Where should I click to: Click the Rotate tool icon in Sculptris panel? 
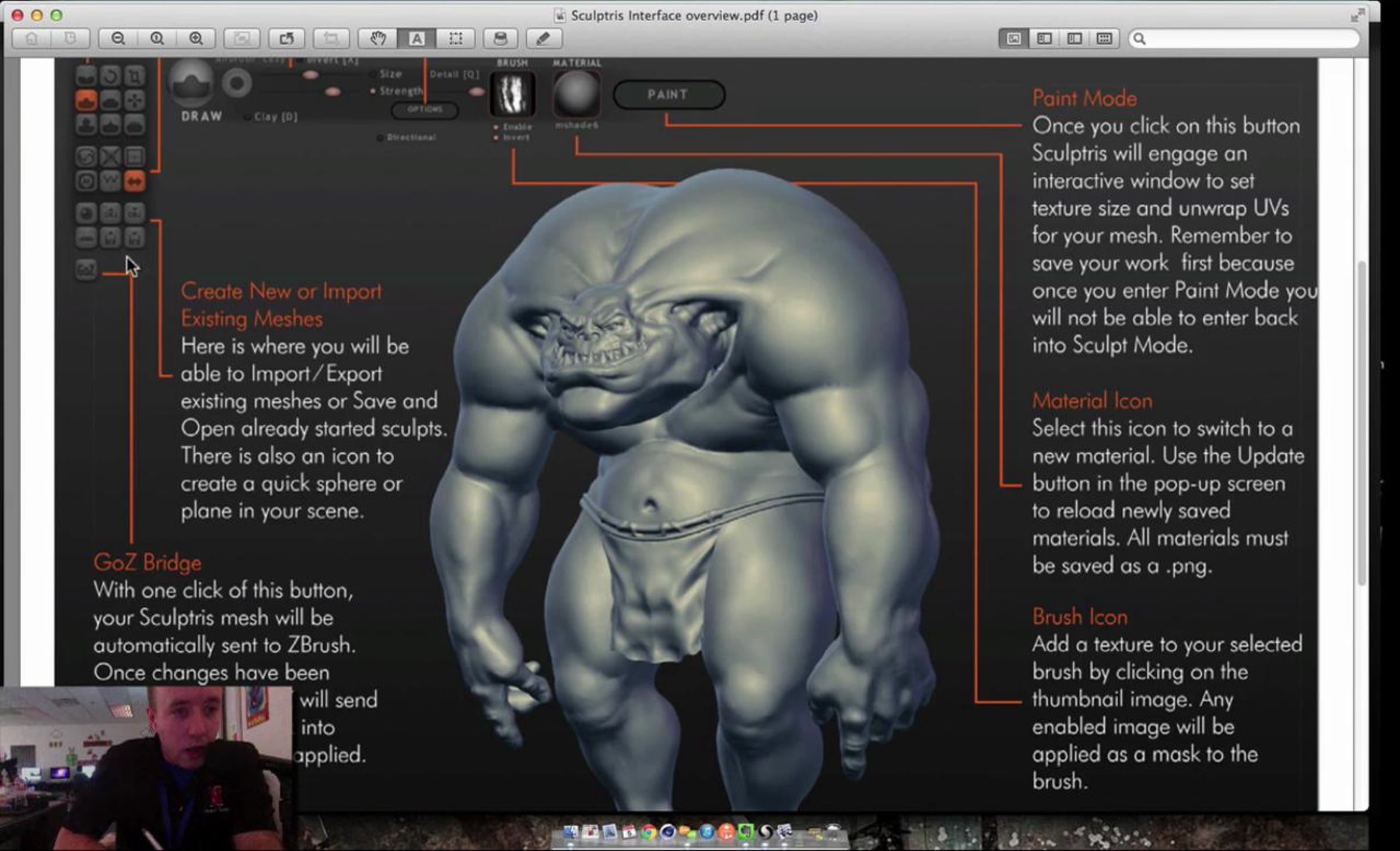(110, 76)
